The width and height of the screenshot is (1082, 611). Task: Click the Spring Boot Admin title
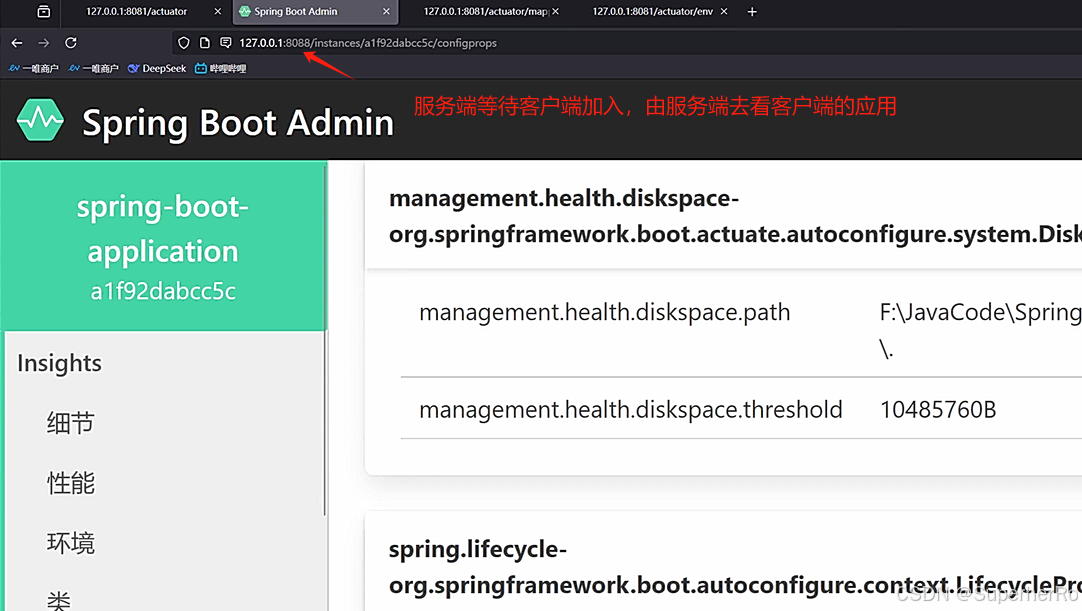tap(237, 122)
